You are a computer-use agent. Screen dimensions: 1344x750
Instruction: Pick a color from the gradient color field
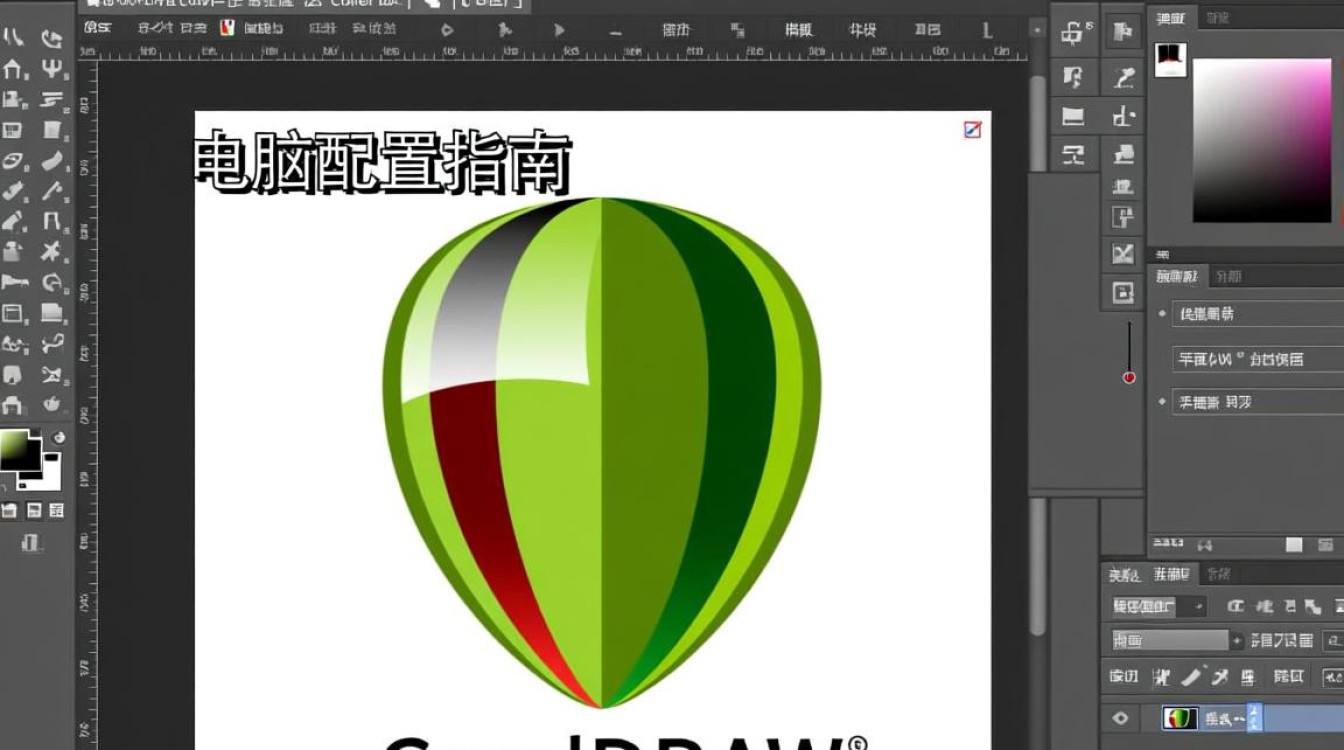[1260, 140]
